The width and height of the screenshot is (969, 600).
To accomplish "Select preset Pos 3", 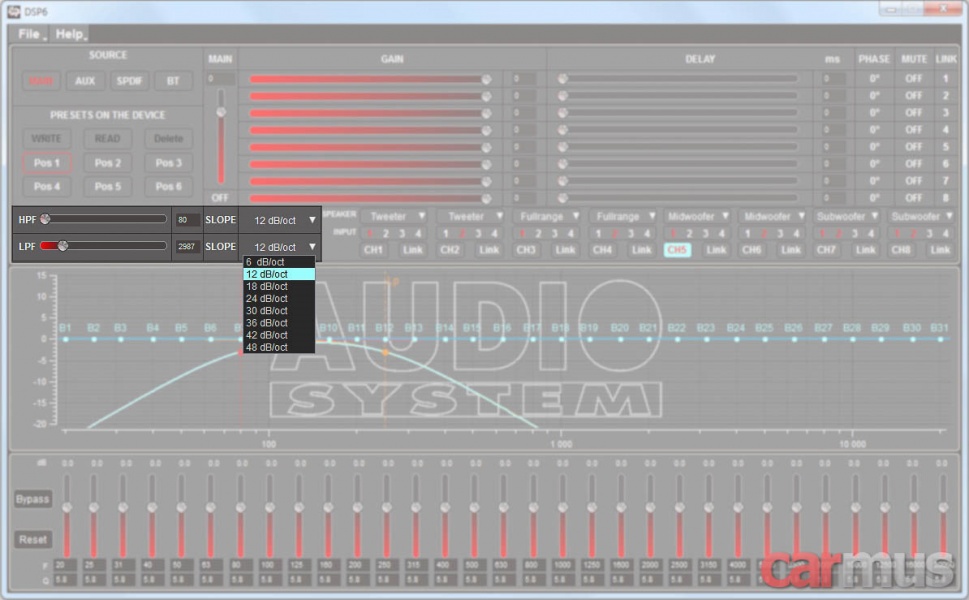I will [169, 163].
